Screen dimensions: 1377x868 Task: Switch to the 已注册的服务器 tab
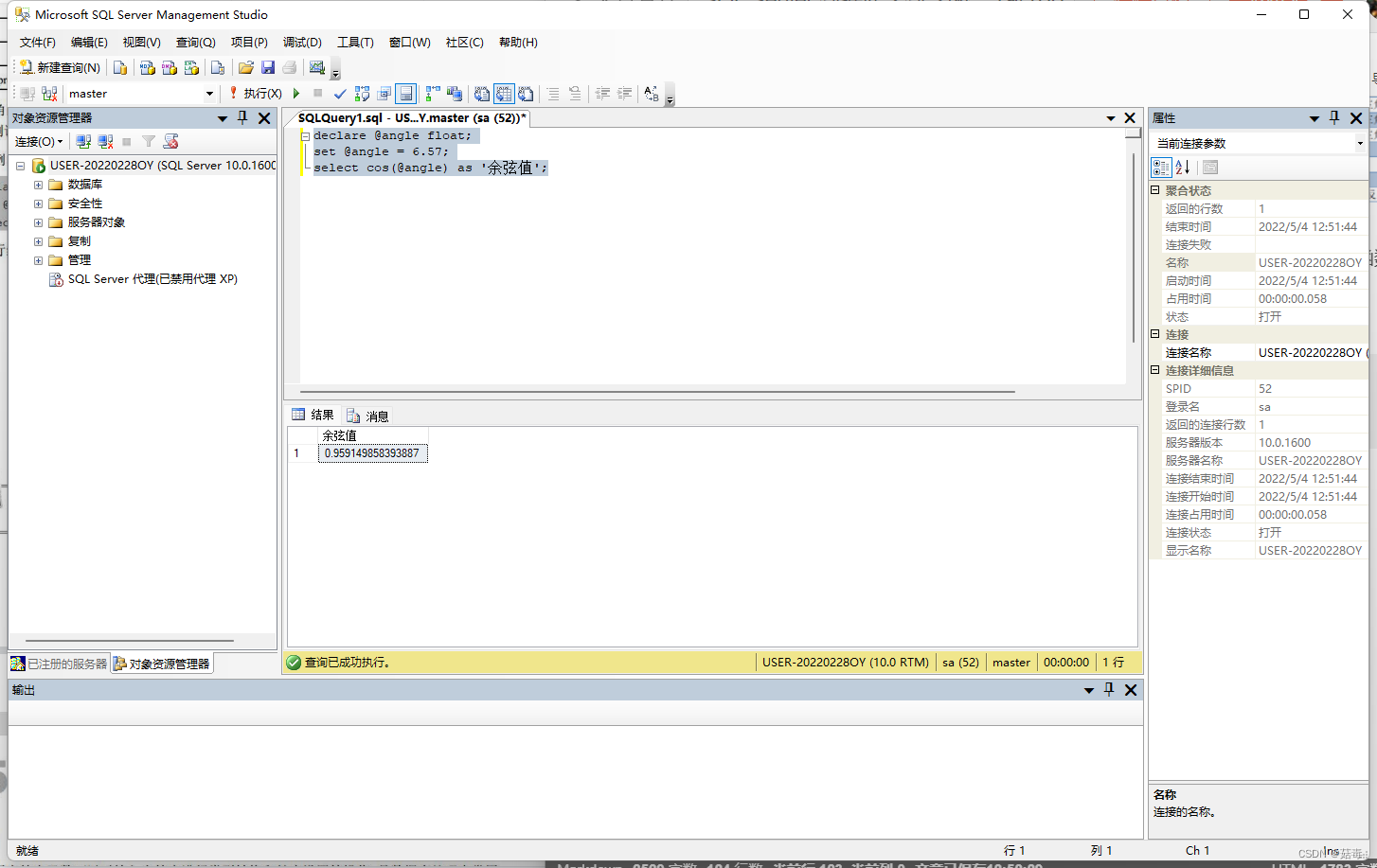pyautogui.click(x=59, y=664)
